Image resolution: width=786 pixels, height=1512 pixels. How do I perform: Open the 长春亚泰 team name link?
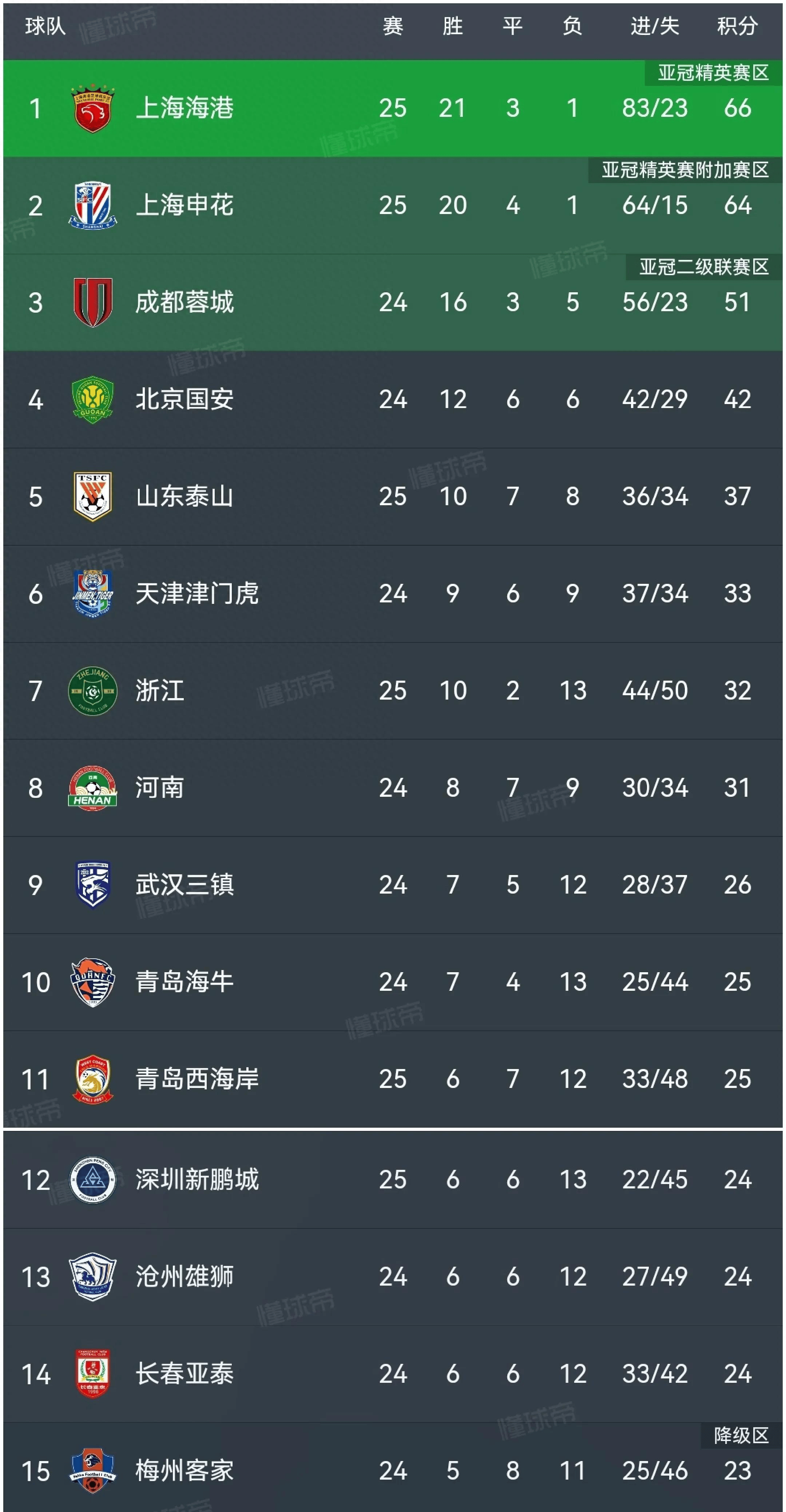click(185, 1374)
